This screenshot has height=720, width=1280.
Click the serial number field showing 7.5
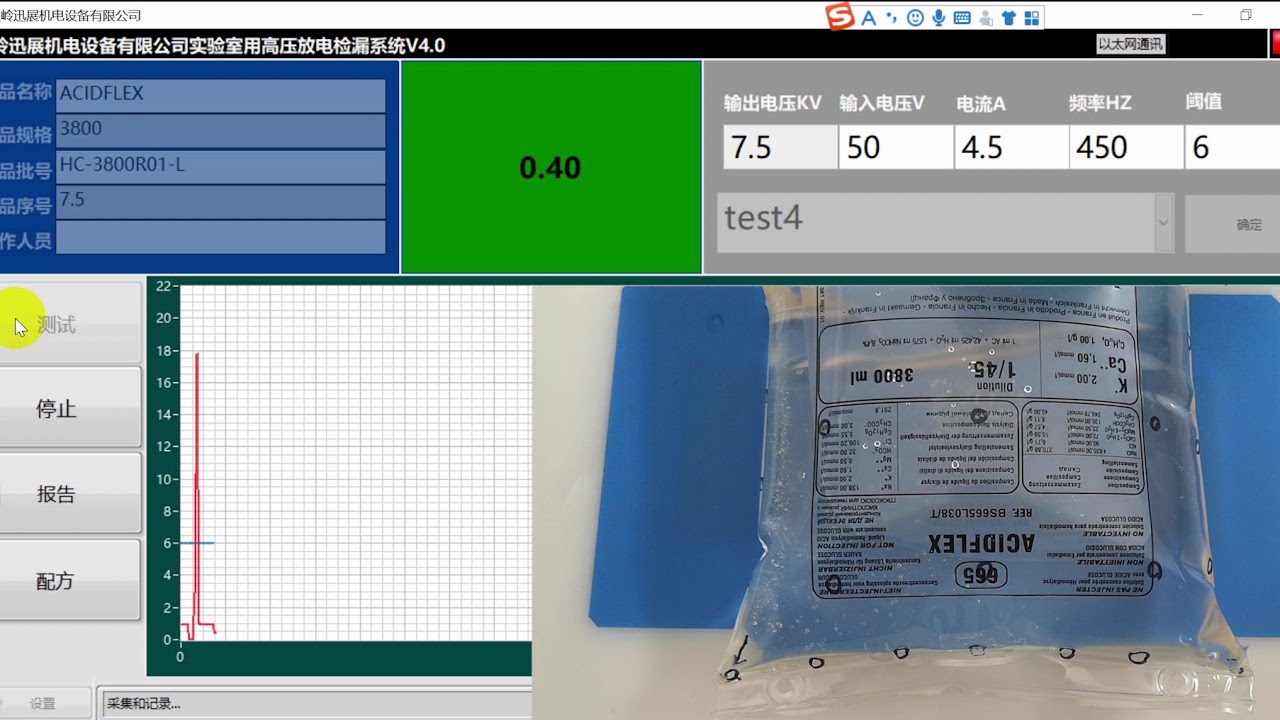[x=221, y=202]
